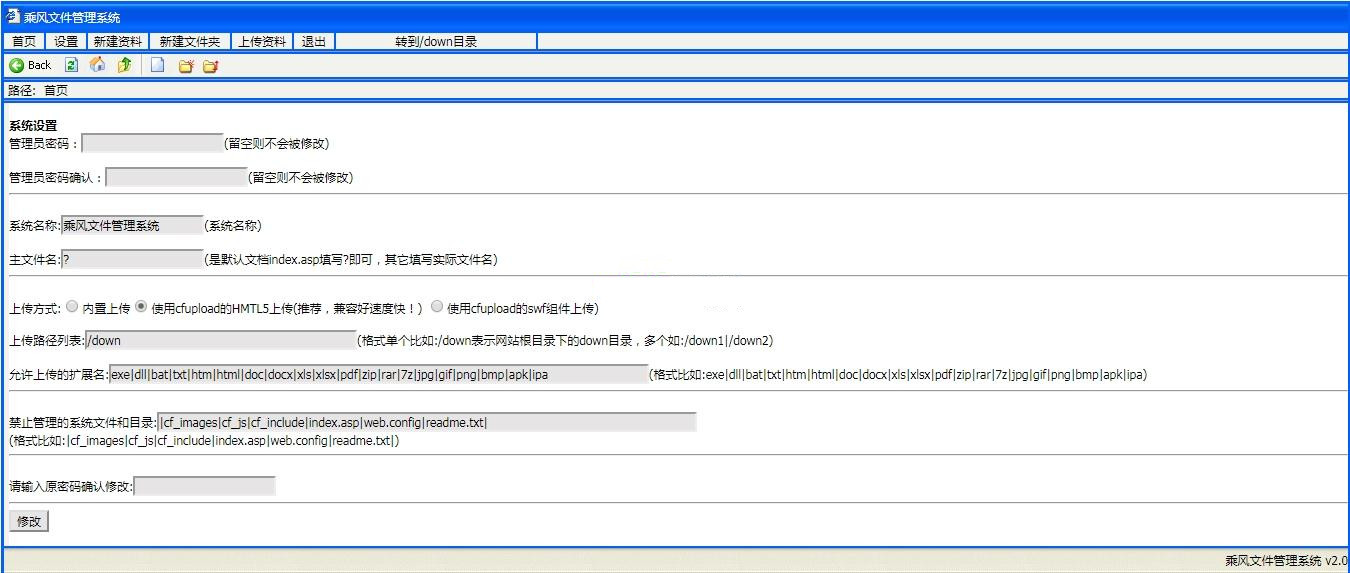Image resolution: width=1350 pixels, height=573 pixels.
Task: Click the new folder icon with sparkle
Action: pyautogui.click(x=185, y=66)
